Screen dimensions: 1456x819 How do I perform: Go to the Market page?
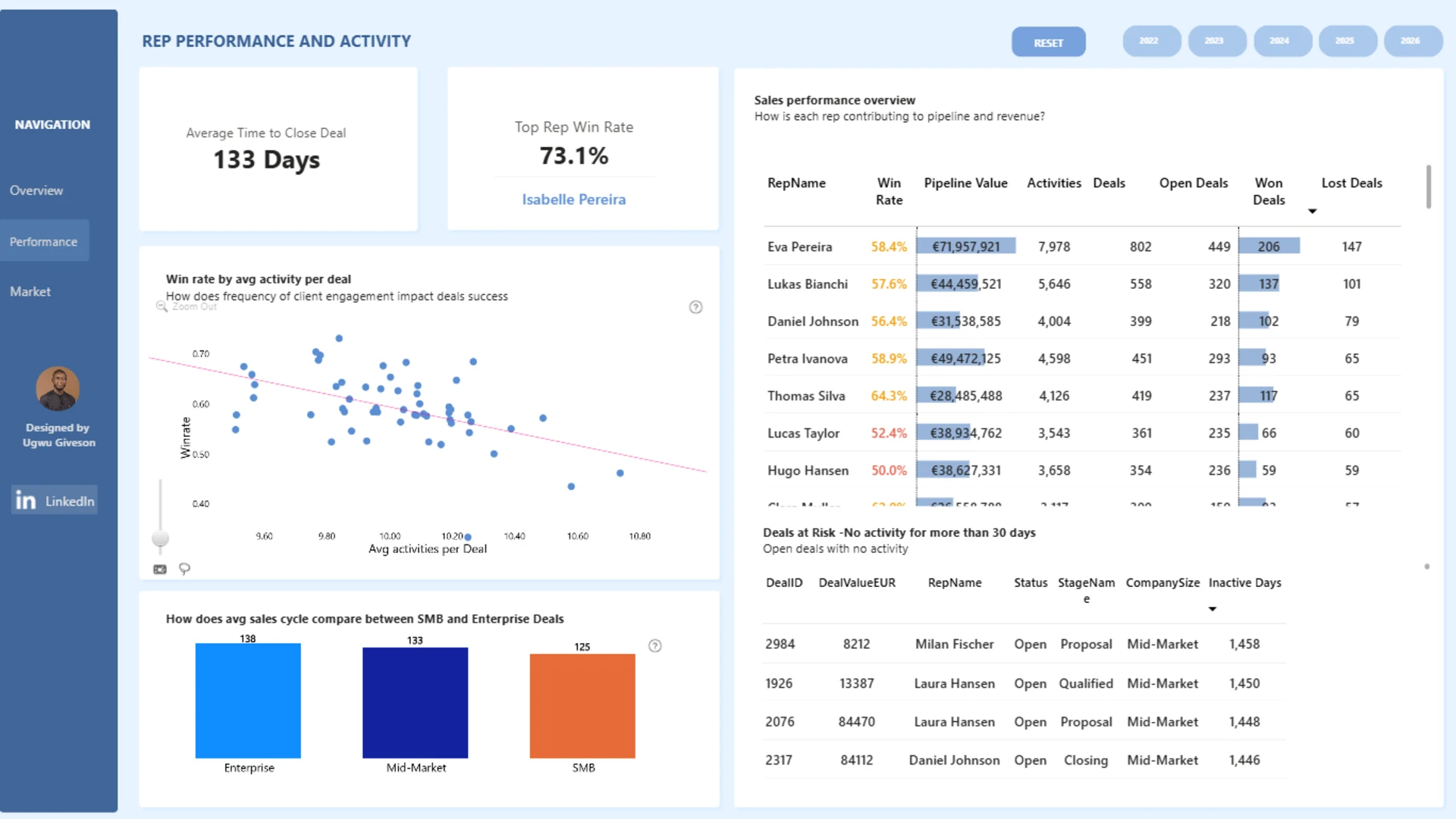tap(30, 292)
